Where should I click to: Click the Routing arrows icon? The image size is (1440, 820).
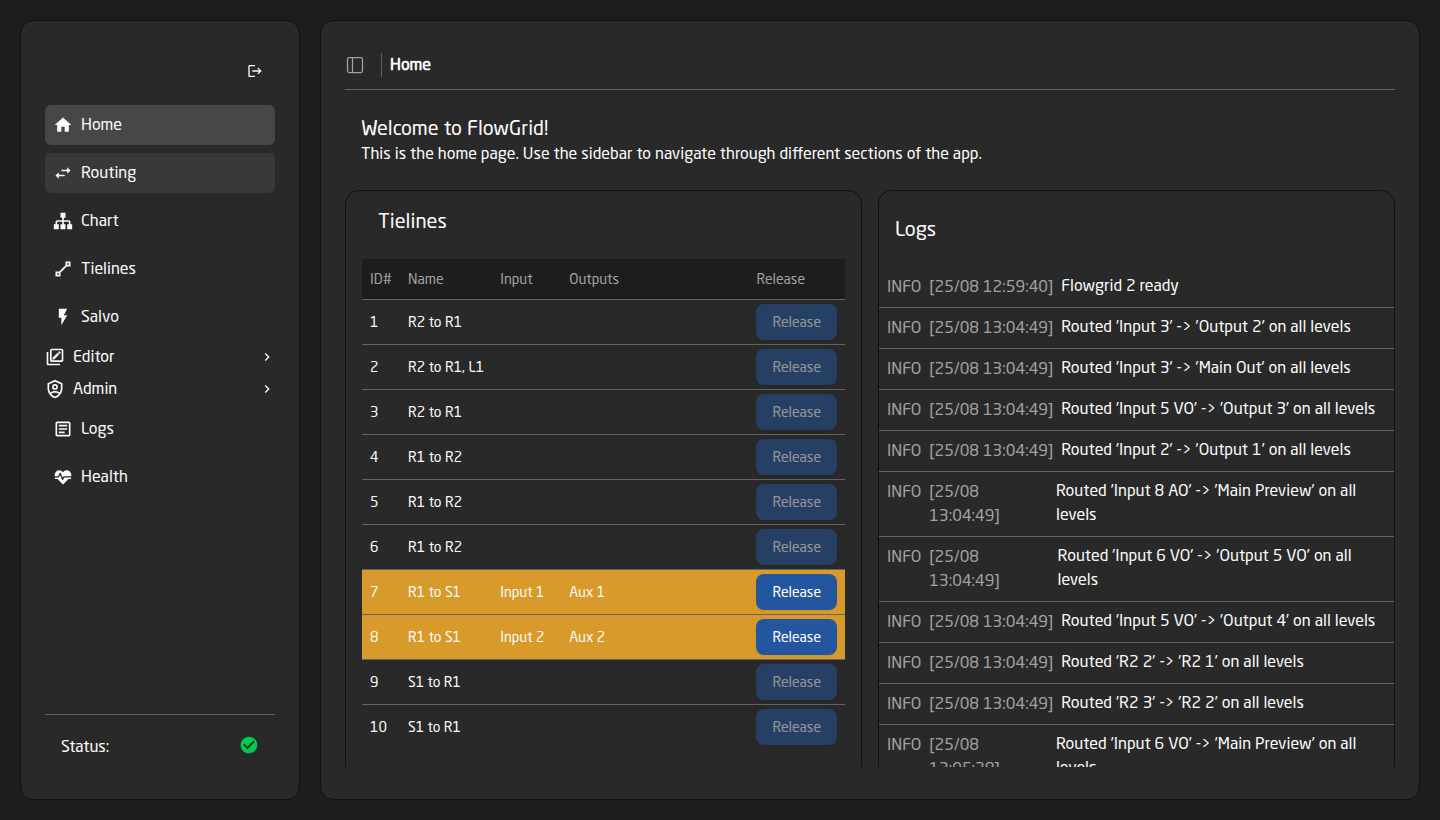(x=63, y=173)
